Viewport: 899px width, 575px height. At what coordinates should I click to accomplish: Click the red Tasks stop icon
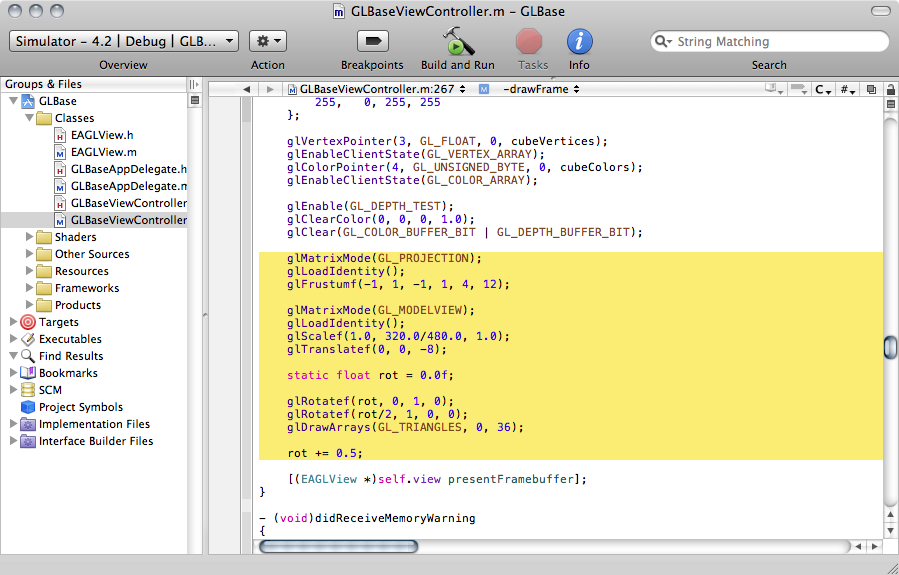529,41
